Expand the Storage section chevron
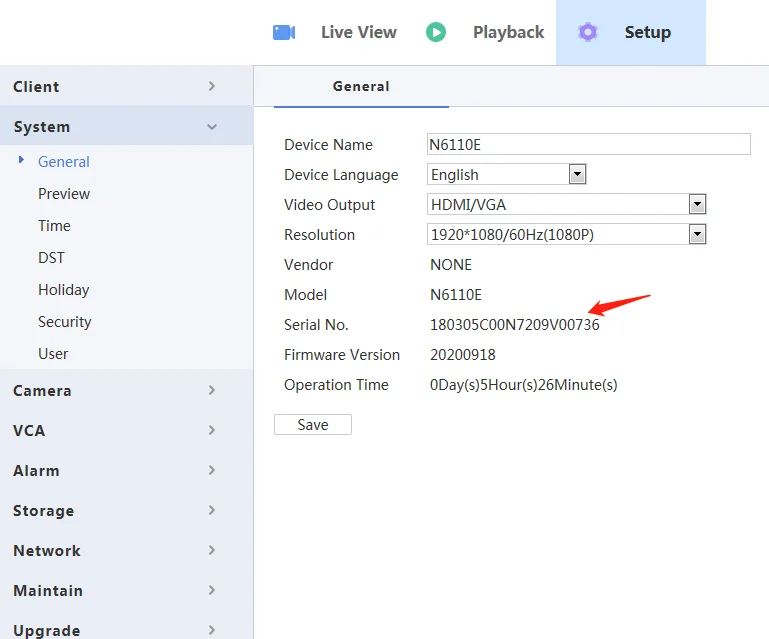The height and width of the screenshot is (639, 769). [212, 510]
